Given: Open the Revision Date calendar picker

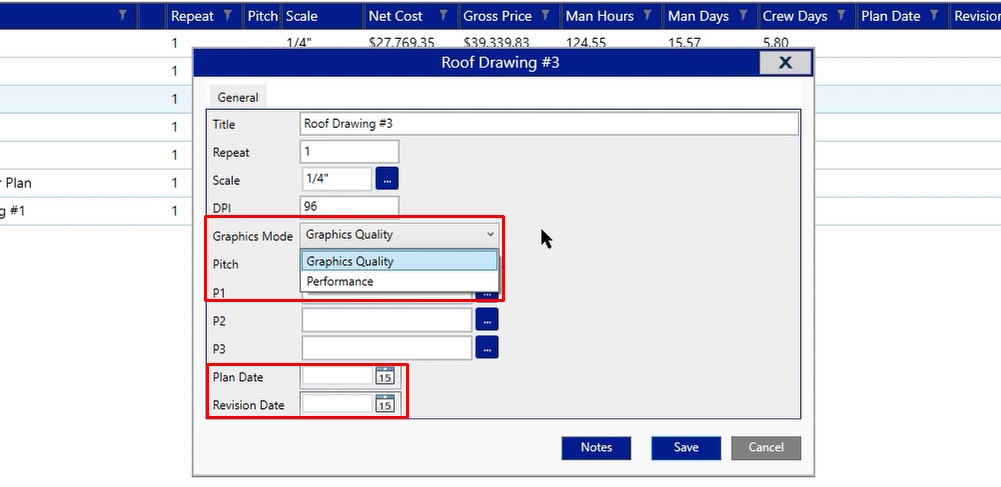Looking at the screenshot, I should point(385,404).
